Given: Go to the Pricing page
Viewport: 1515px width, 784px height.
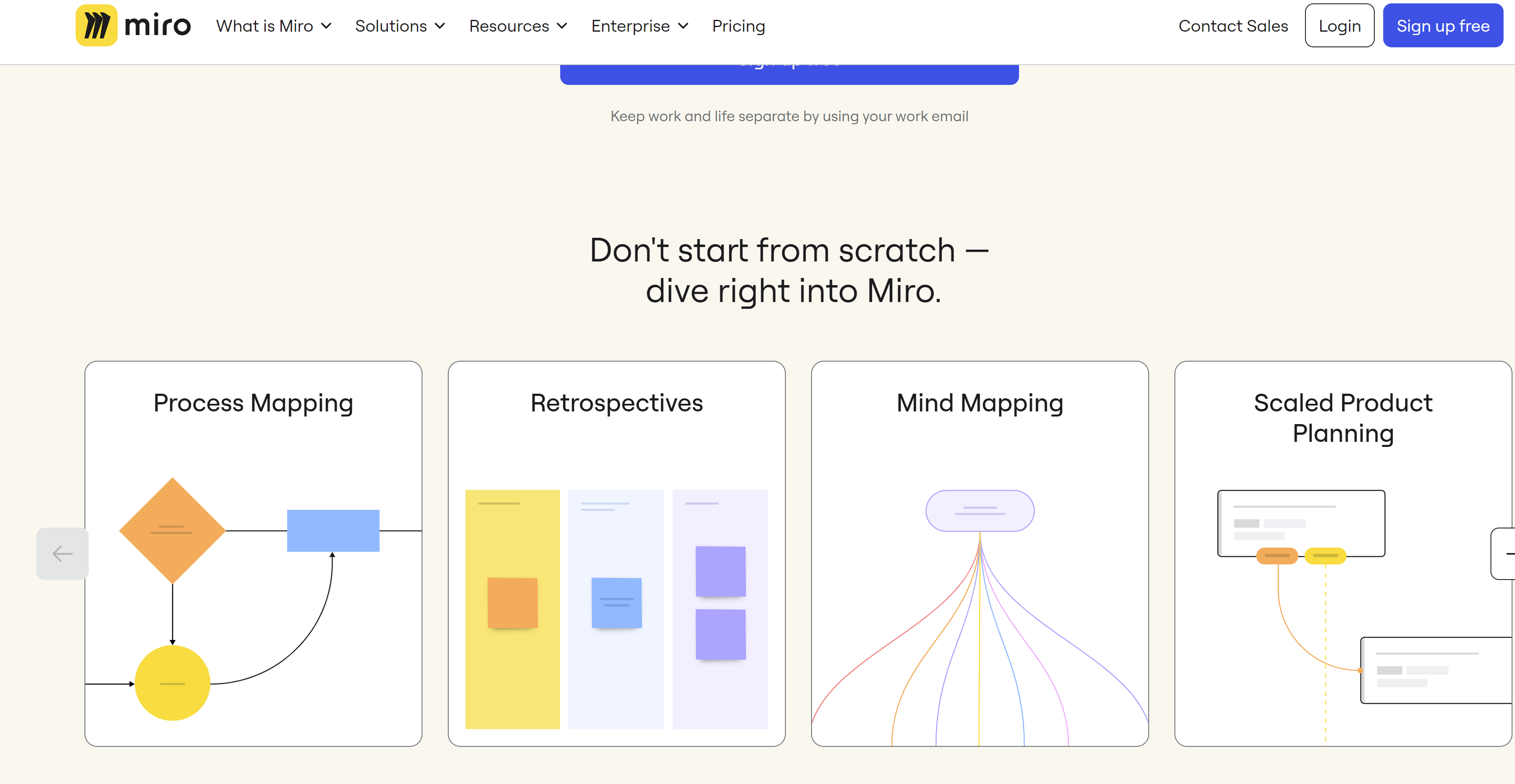Looking at the screenshot, I should coord(738,26).
